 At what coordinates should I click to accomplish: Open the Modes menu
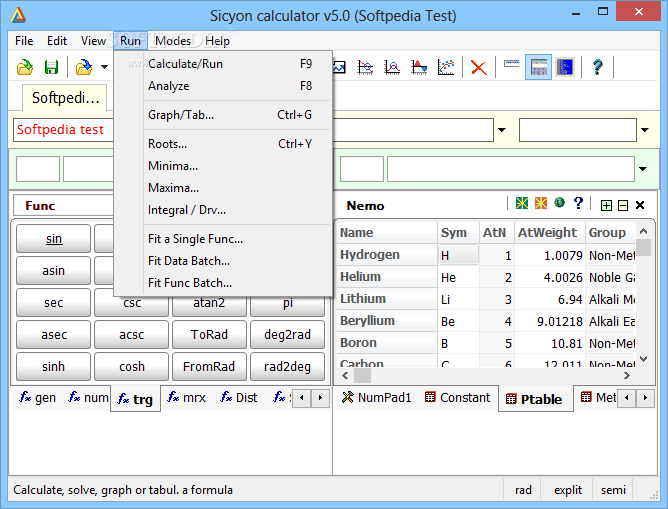tap(173, 41)
